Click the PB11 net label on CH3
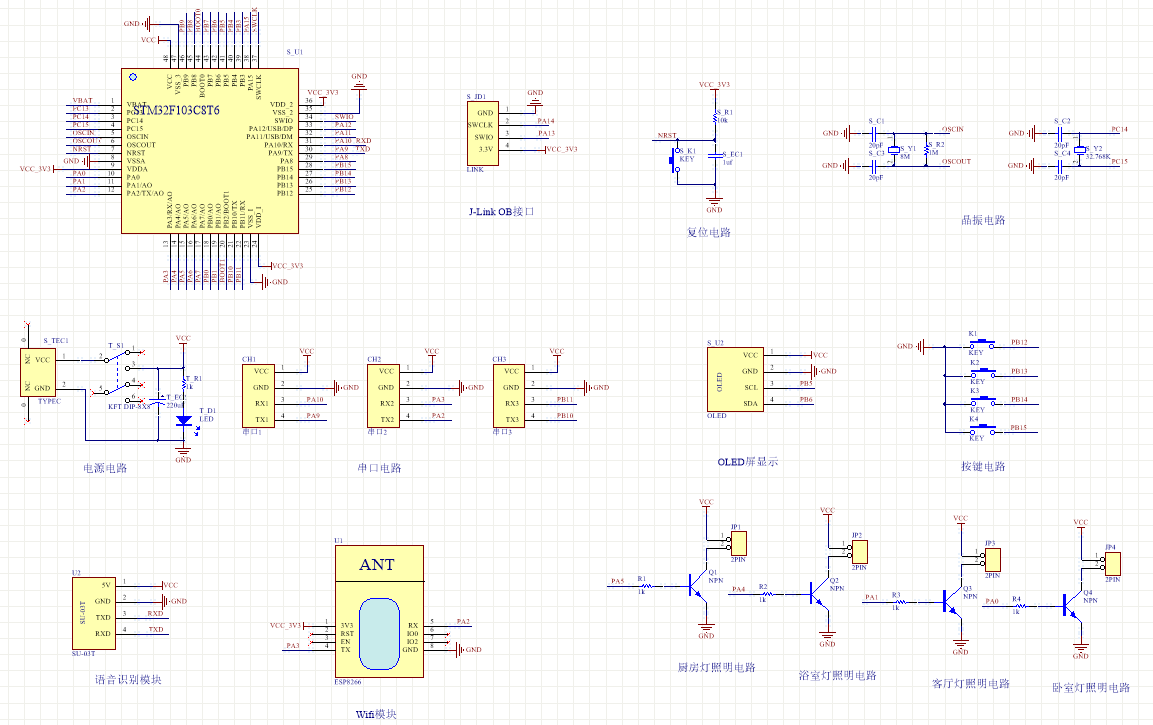 (x=565, y=399)
